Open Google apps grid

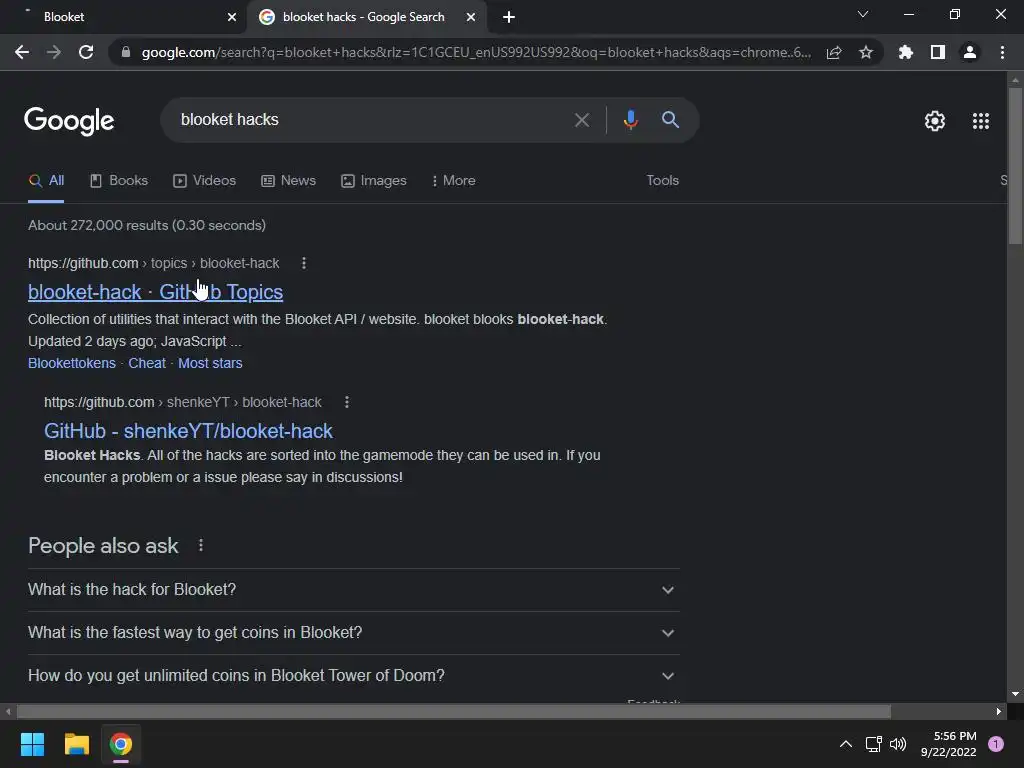click(x=981, y=121)
